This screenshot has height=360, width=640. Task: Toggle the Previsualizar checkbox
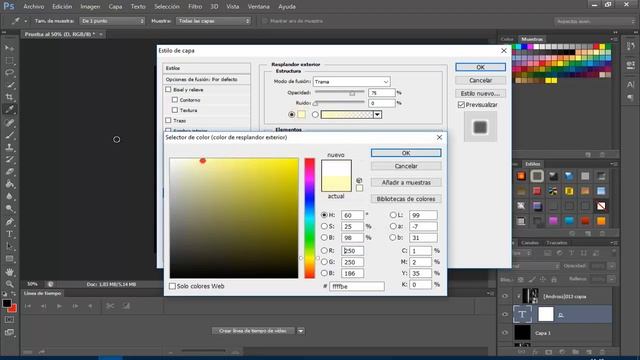[x=461, y=105]
